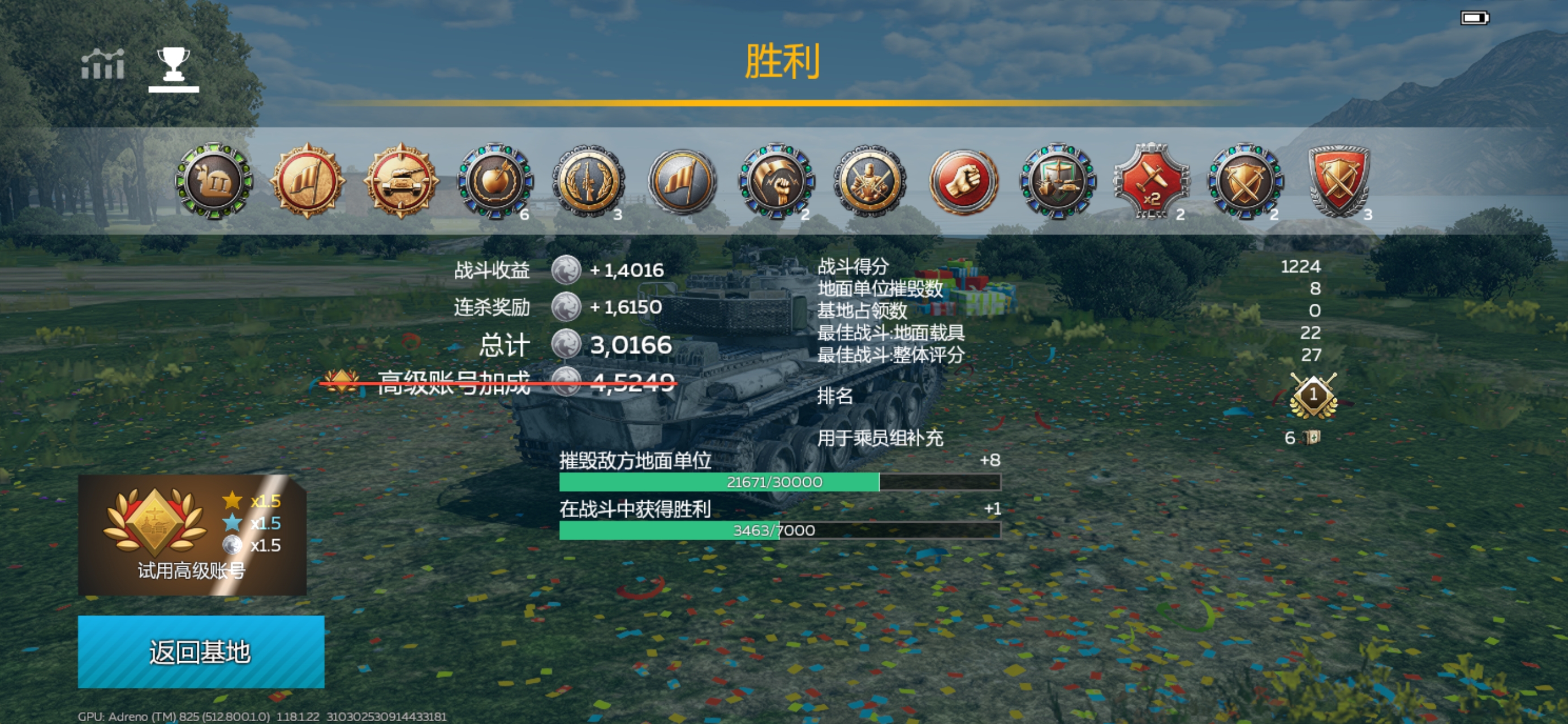Tap the 在战斗中获得胜利 progress bar
This screenshot has width=1568, height=724.
tap(779, 531)
